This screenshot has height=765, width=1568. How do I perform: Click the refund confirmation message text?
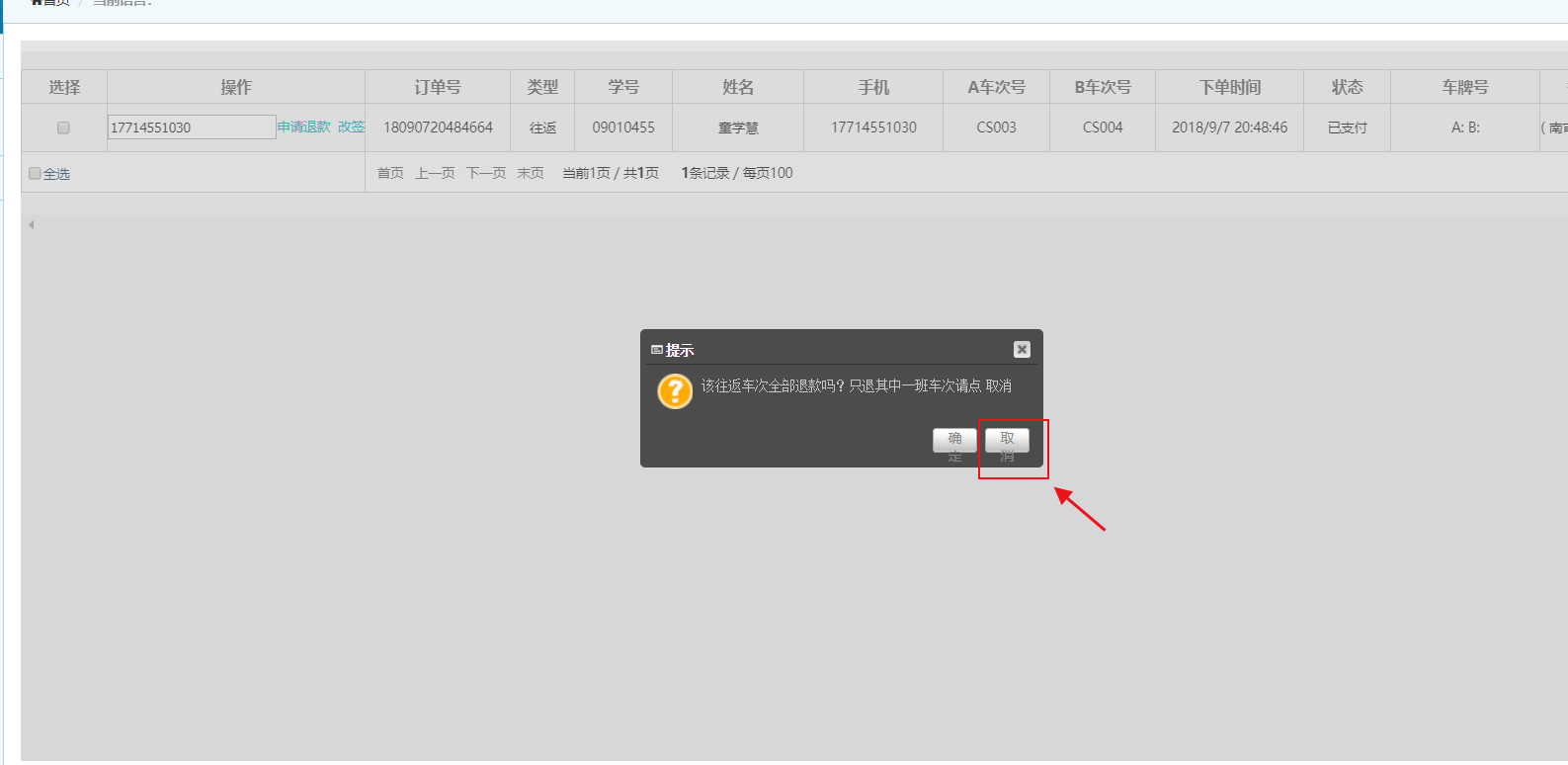[x=857, y=385]
